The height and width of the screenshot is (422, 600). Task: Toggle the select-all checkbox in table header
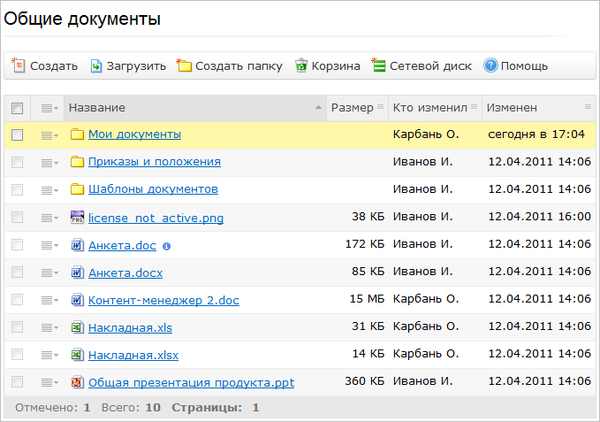[x=17, y=108]
